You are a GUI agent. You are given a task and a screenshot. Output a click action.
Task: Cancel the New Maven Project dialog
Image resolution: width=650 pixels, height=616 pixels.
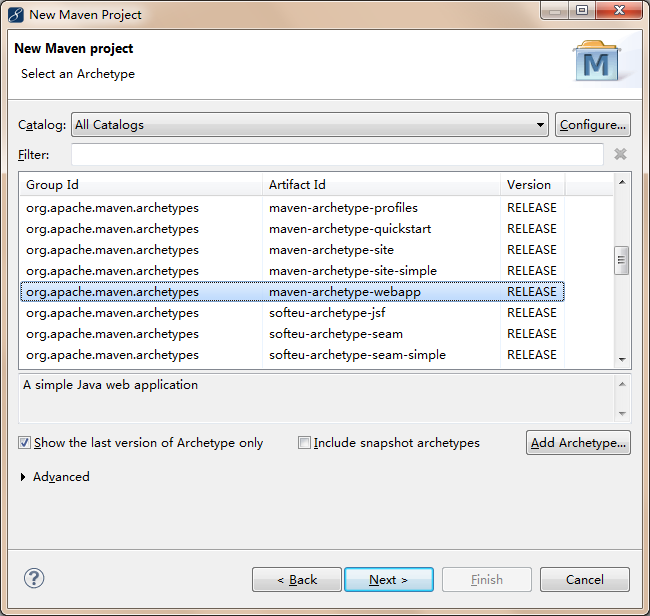[585, 580]
